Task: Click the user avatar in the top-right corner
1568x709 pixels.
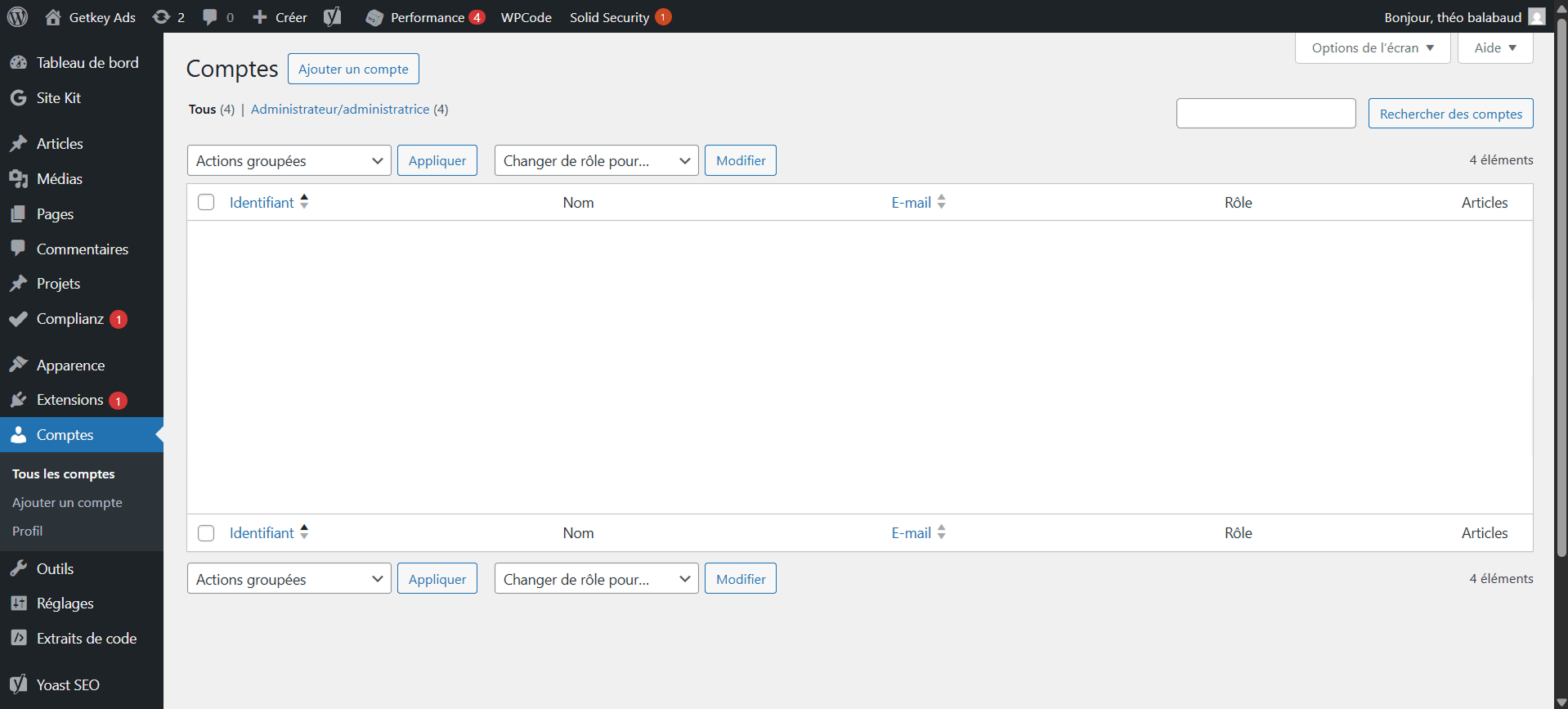Action: [x=1537, y=17]
